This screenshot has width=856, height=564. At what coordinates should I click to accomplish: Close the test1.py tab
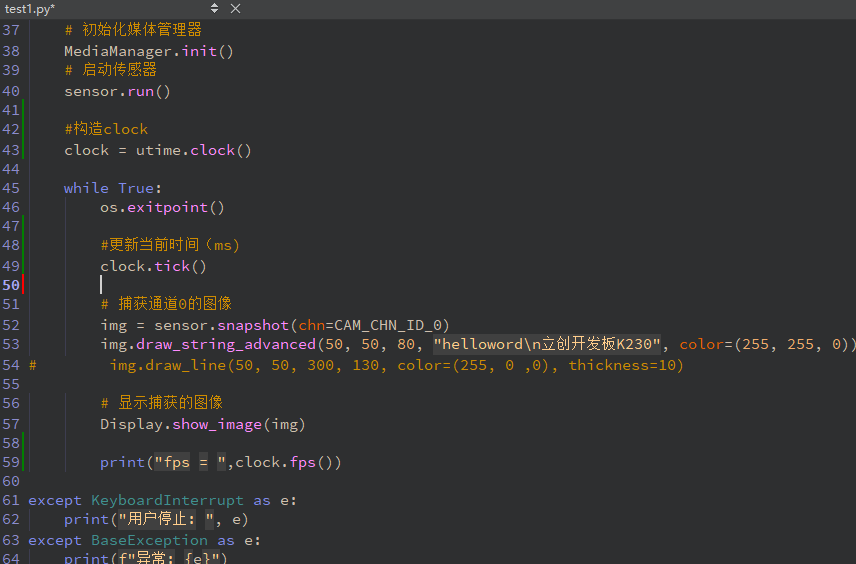(x=235, y=8)
